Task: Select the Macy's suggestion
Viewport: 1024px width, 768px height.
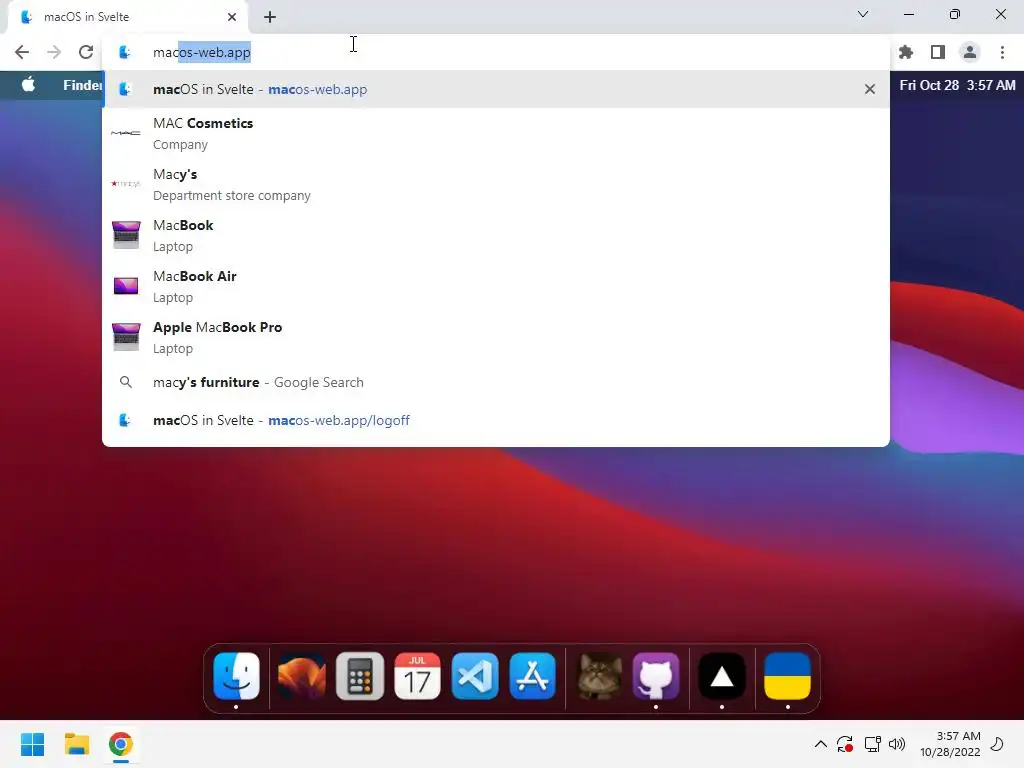Action: [496, 184]
